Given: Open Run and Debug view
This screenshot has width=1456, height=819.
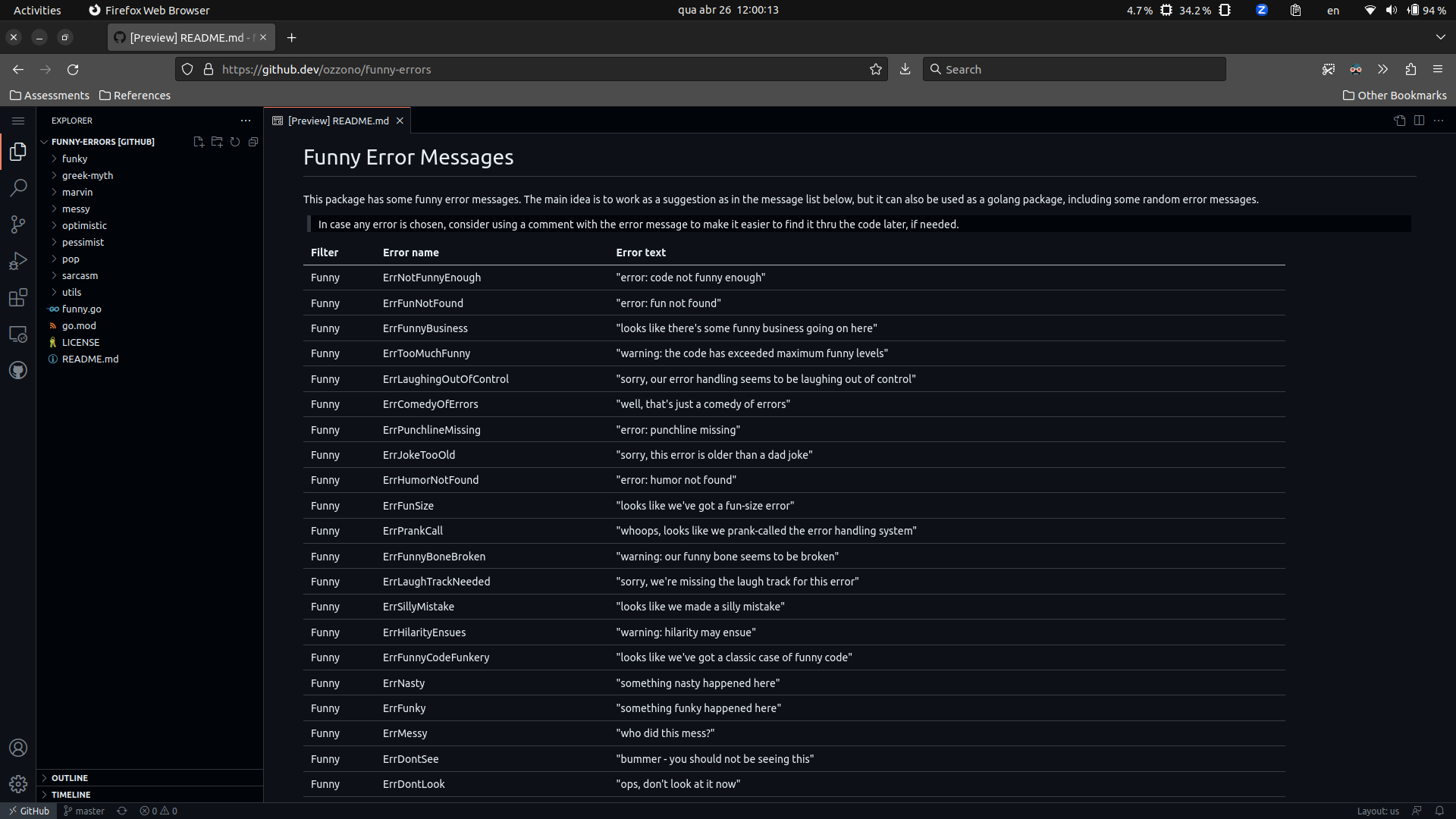Looking at the screenshot, I should (18, 261).
